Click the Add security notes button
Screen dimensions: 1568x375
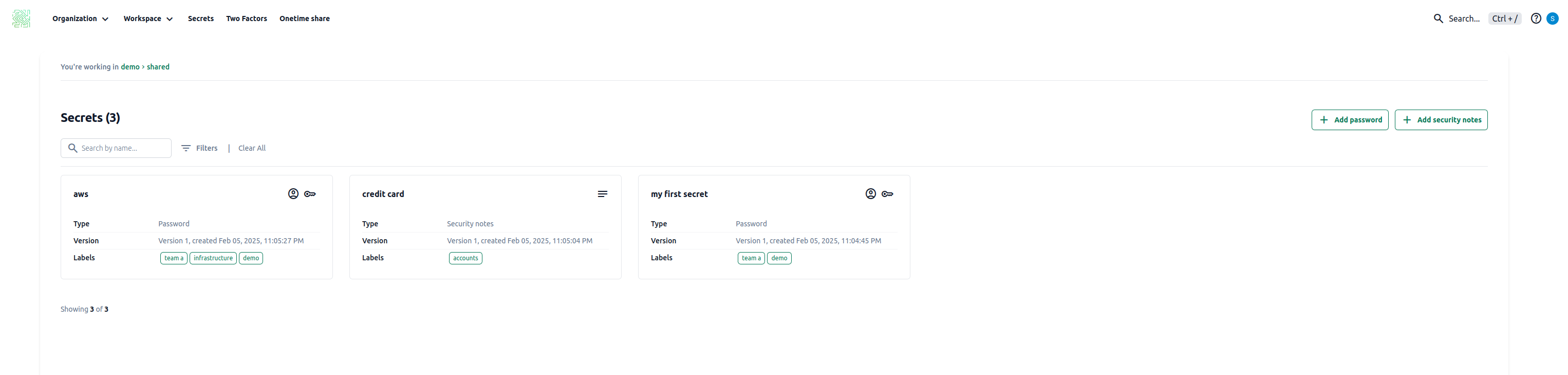point(1441,120)
